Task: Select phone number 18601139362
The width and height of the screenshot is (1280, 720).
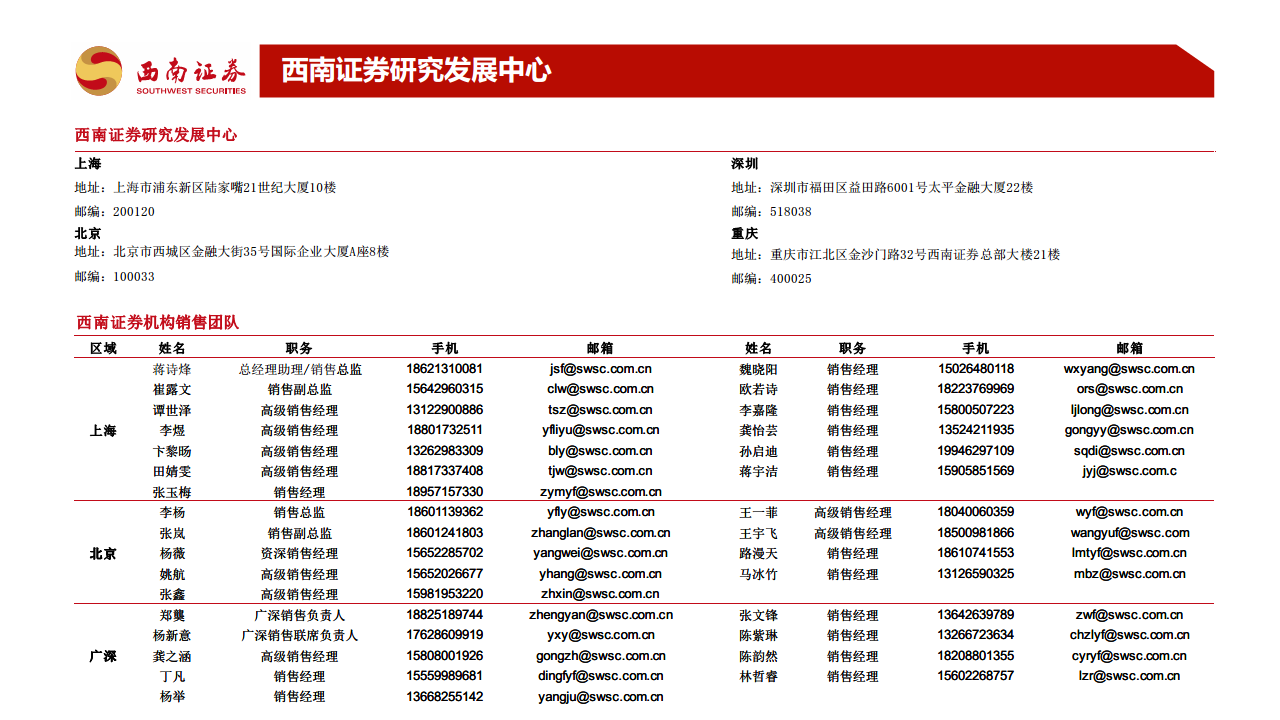Action: (445, 512)
